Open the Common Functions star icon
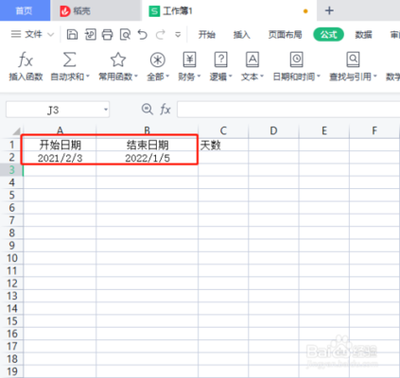The width and height of the screenshot is (400, 378). [x=118, y=60]
